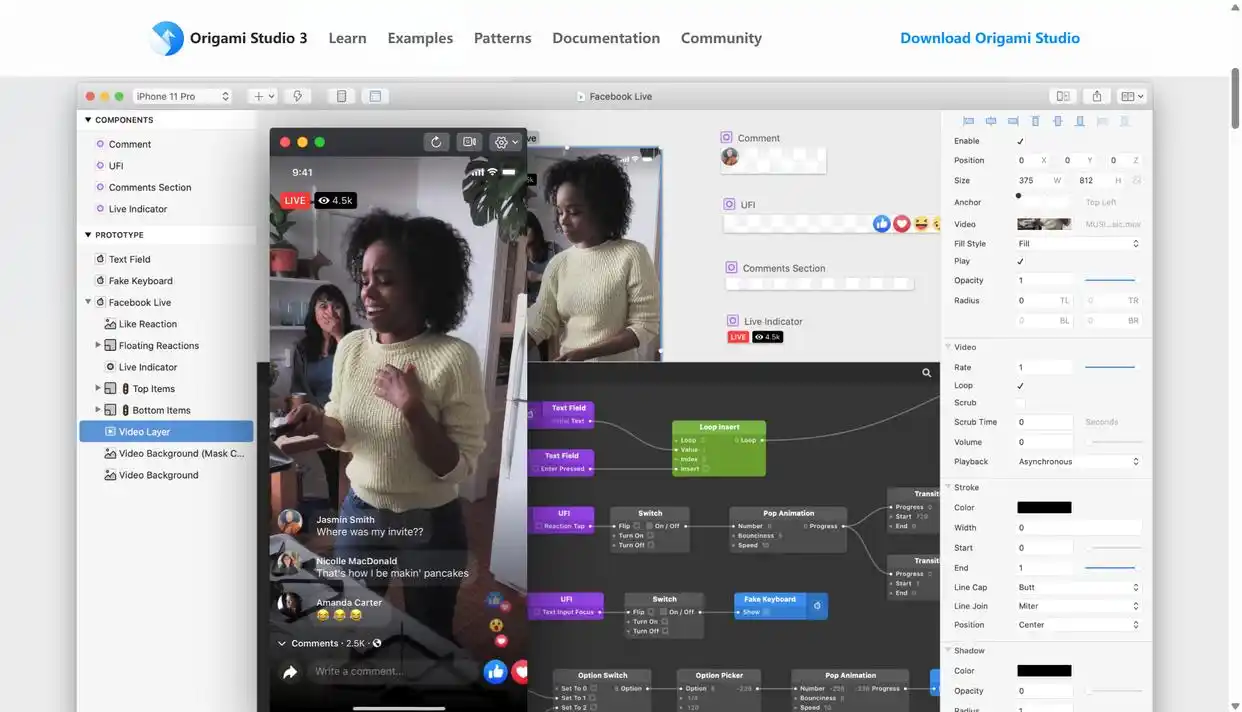This screenshot has height=712, width=1242.
Task: Open the Fill Style dropdown
Action: tap(1078, 243)
